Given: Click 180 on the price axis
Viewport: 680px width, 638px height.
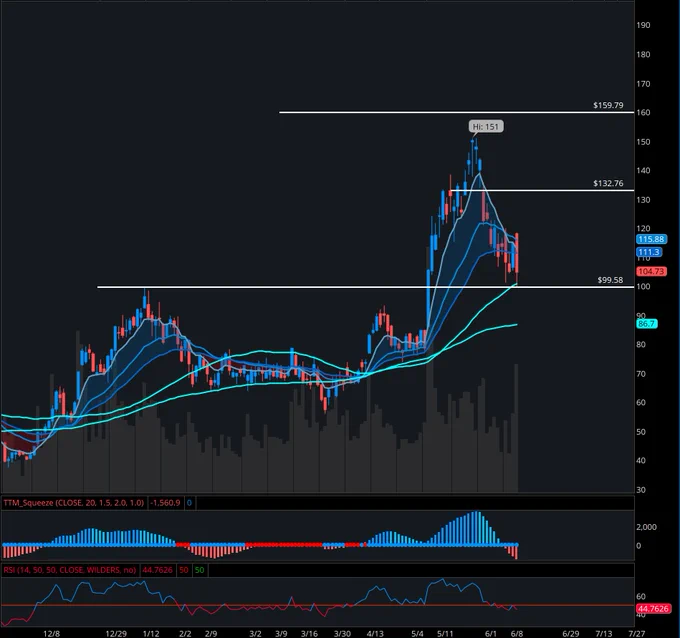Looking at the screenshot, I should [x=643, y=54].
